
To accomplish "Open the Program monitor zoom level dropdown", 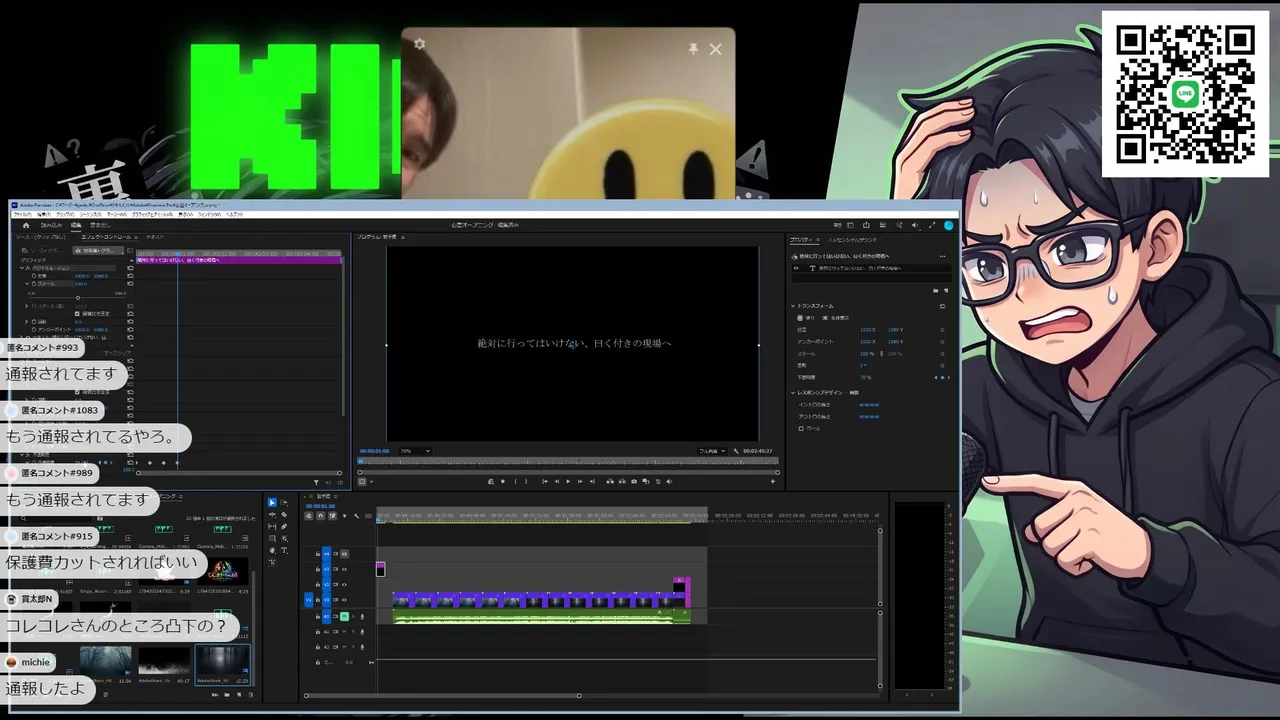I will [414, 451].
